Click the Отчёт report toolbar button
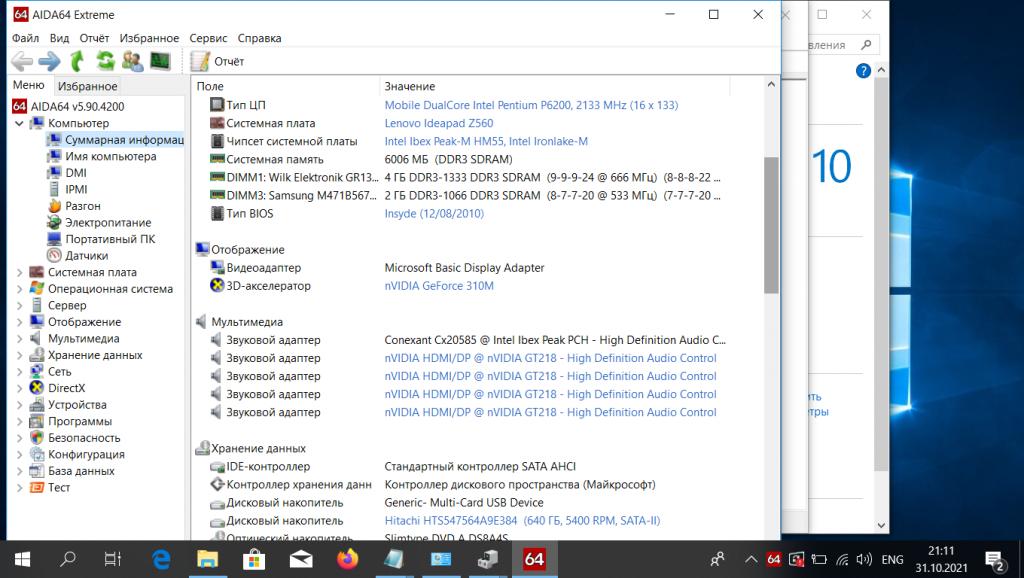This screenshot has height=578, width=1024. pos(217,61)
